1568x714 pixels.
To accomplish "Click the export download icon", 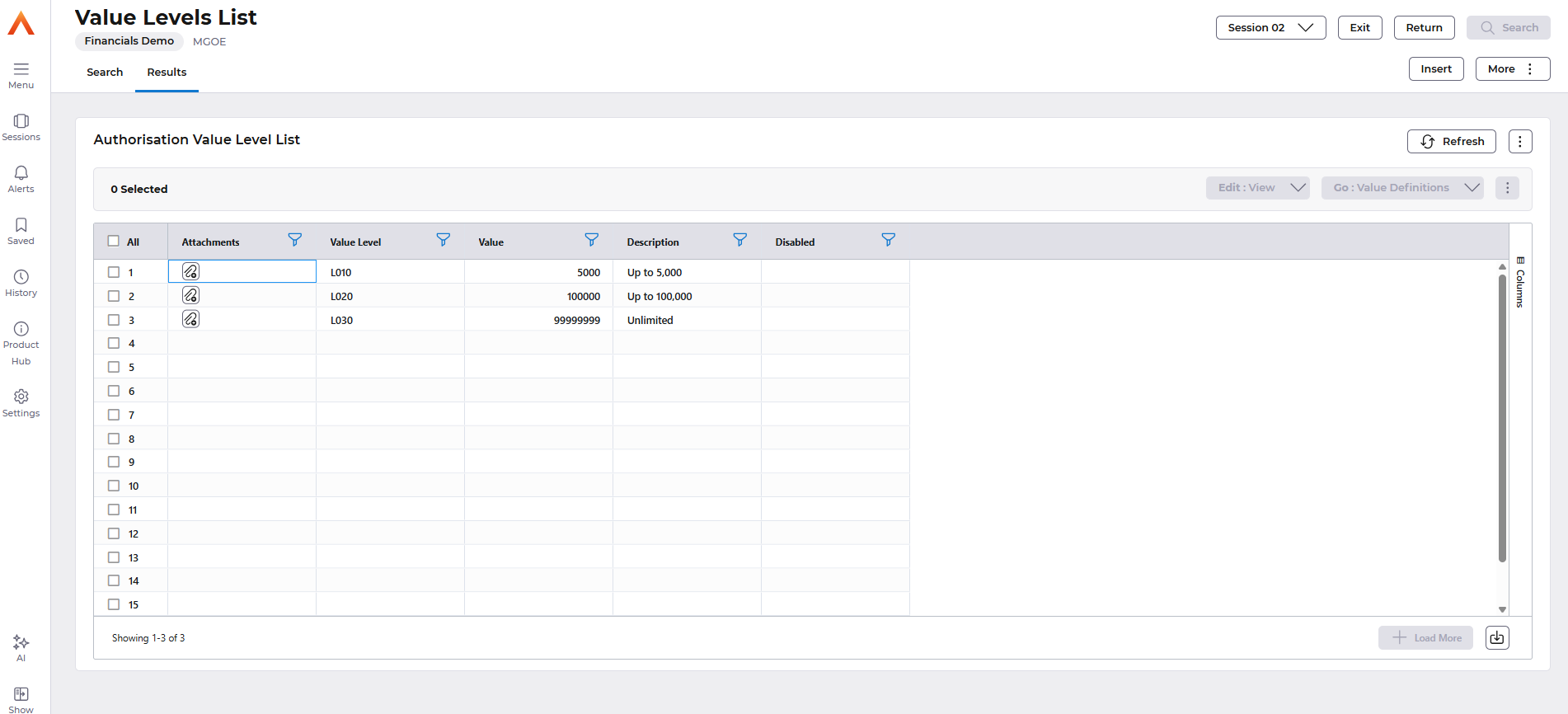I will [1497, 637].
